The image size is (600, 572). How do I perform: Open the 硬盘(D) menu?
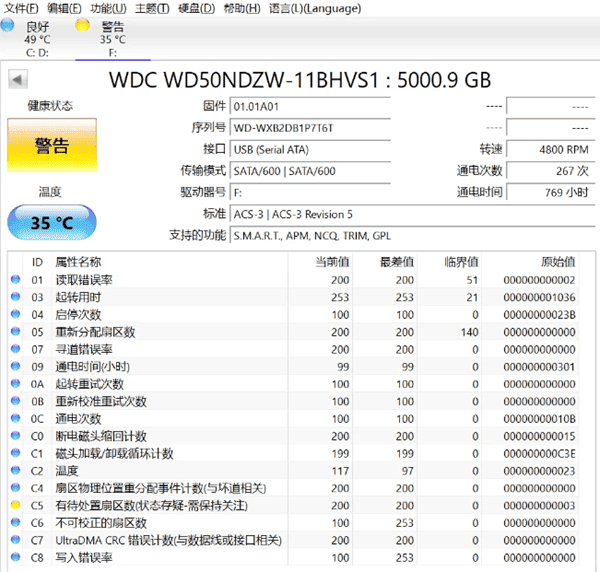click(x=196, y=8)
